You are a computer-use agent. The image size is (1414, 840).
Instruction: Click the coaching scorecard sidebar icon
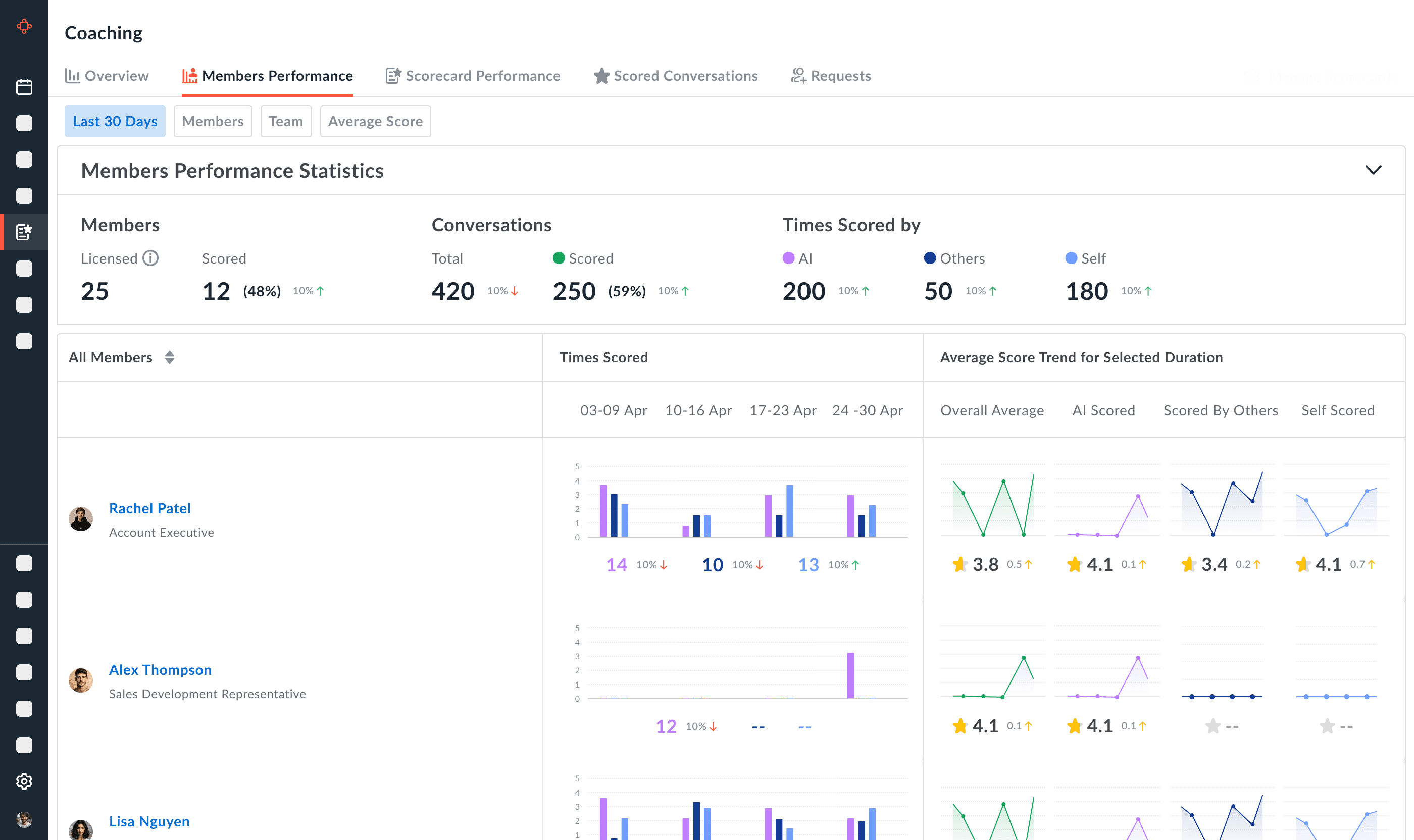(x=24, y=232)
